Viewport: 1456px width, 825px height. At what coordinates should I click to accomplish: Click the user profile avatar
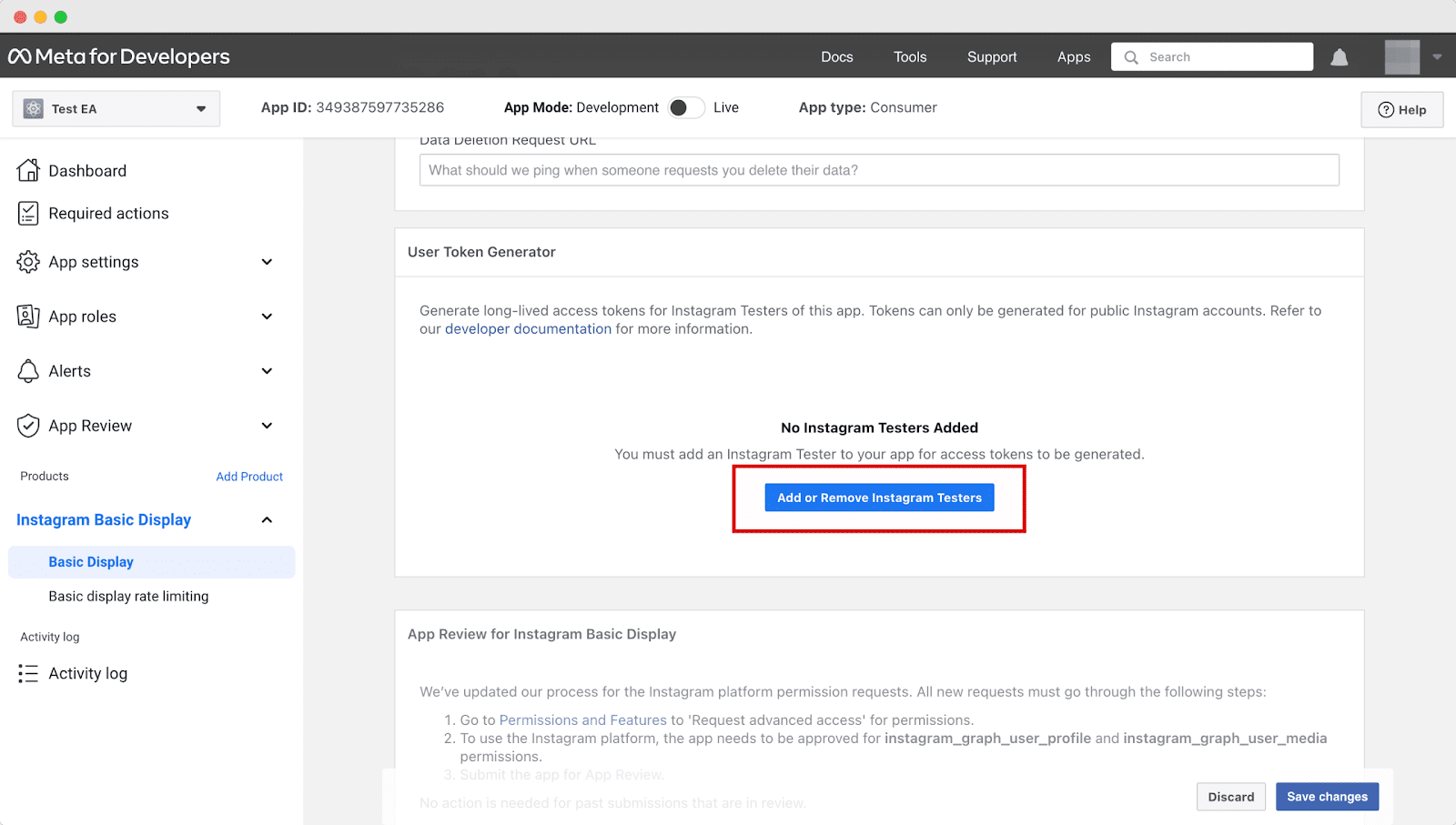coord(1401,56)
